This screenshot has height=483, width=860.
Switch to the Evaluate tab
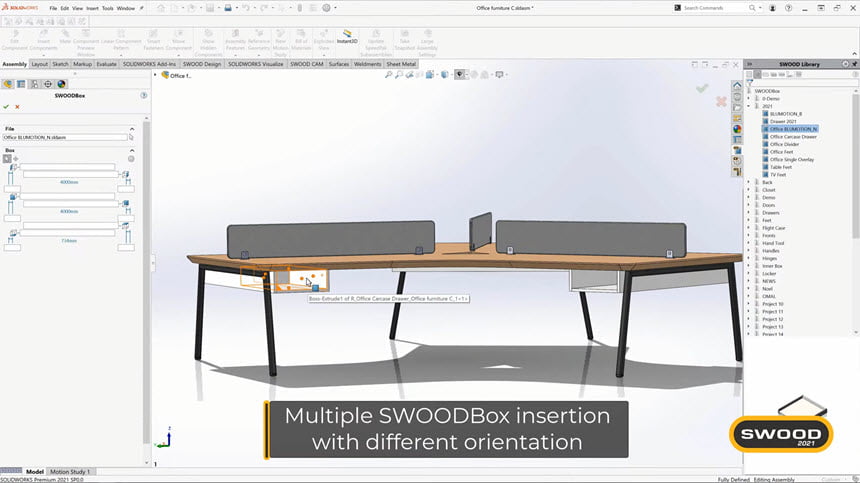click(x=106, y=64)
